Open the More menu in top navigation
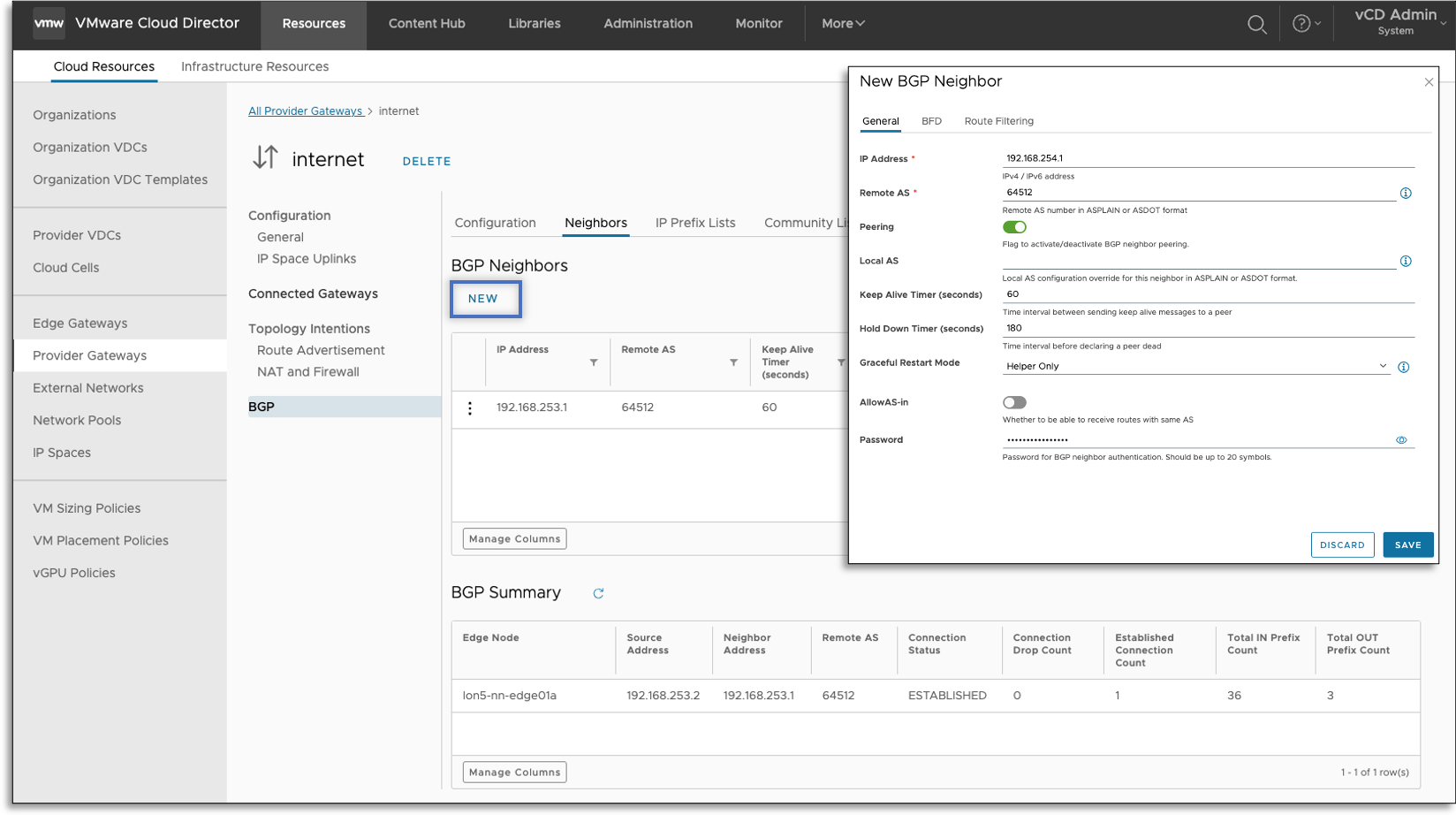Viewport: 1456px width, 815px height. [x=842, y=24]
